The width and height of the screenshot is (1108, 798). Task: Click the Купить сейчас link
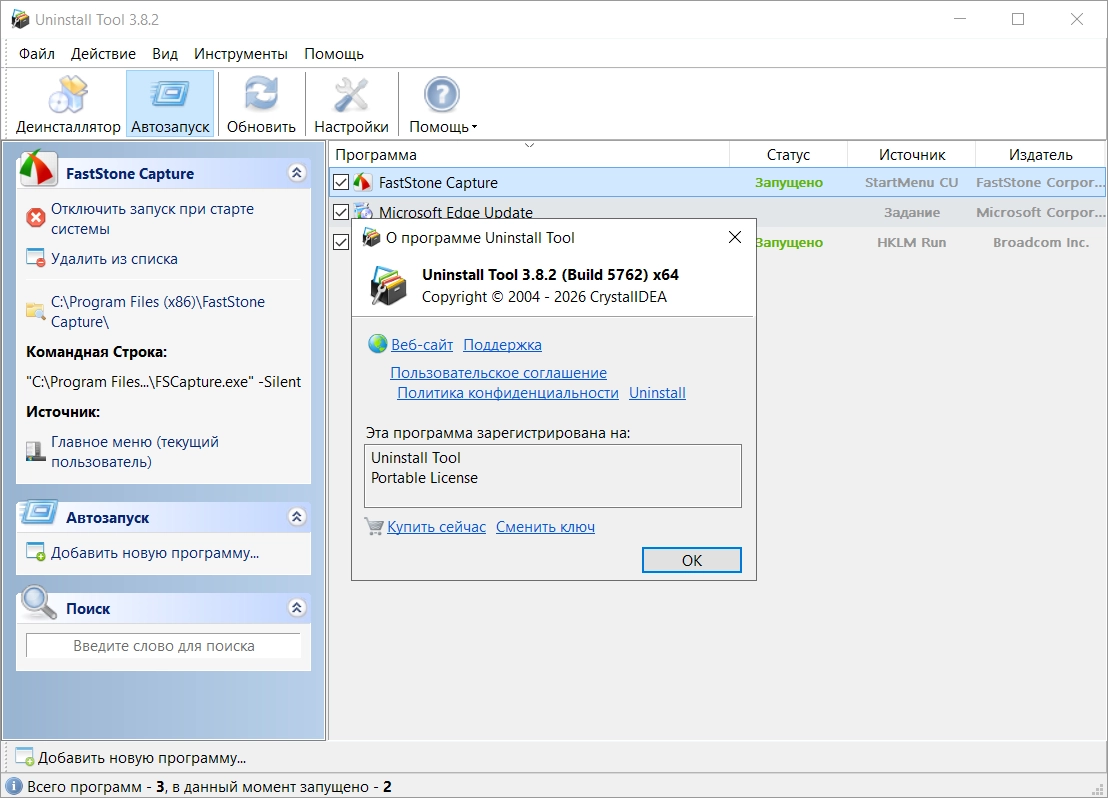click(x=436, y=527)
